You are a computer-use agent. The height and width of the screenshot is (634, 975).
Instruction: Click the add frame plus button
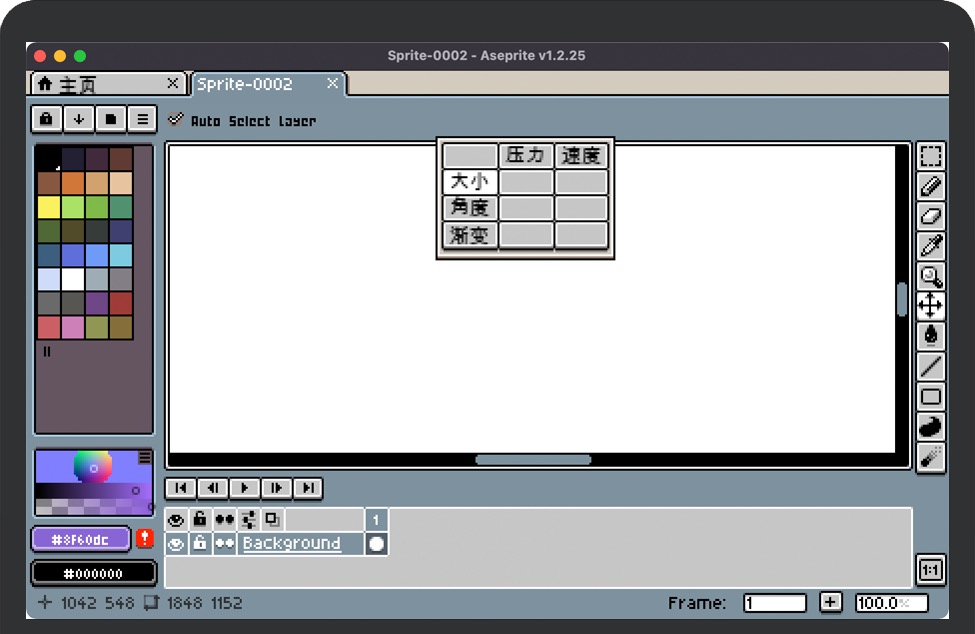(x=830, y=602)
